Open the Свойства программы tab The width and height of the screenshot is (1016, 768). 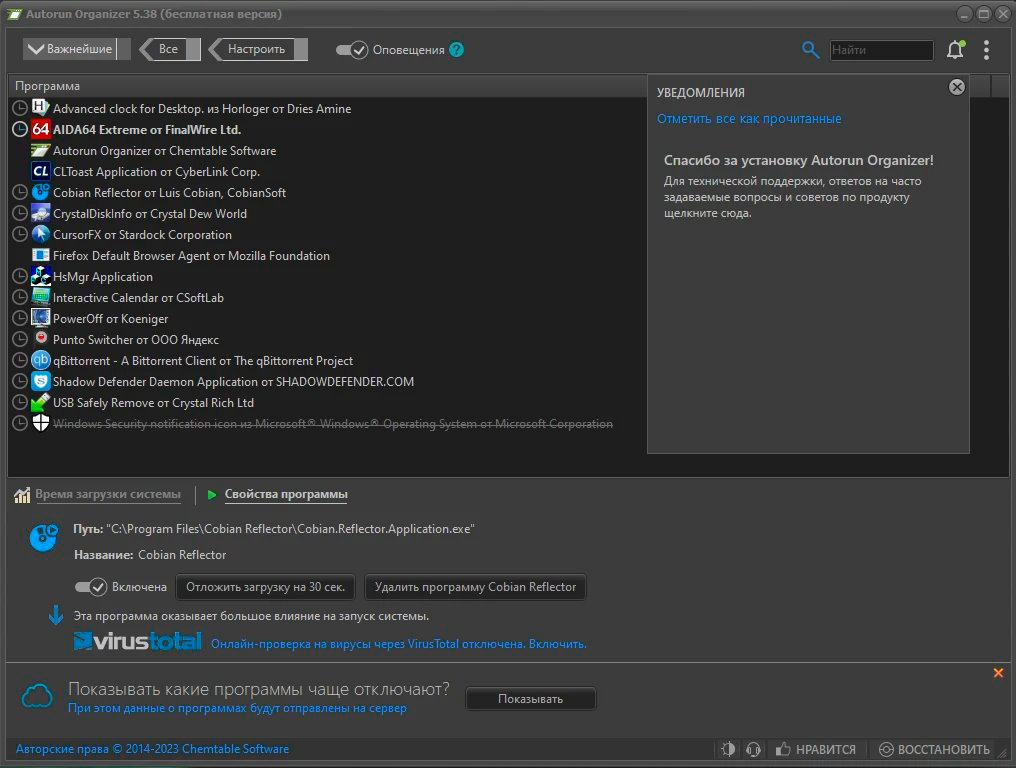[286, 494]
